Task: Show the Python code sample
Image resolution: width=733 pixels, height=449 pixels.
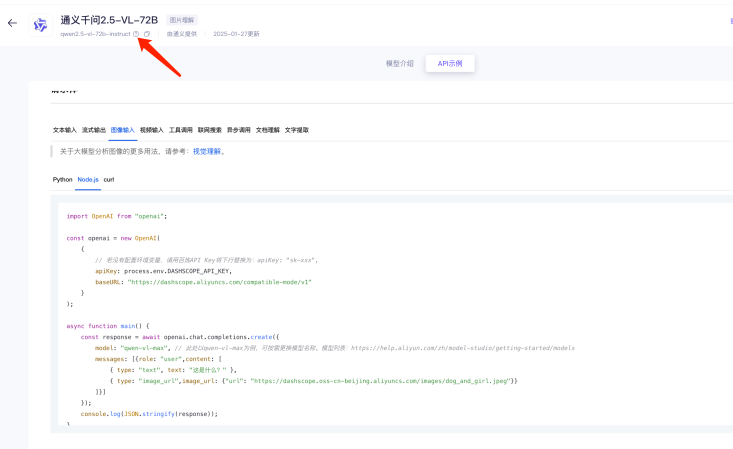Action: tap(62, 179)
